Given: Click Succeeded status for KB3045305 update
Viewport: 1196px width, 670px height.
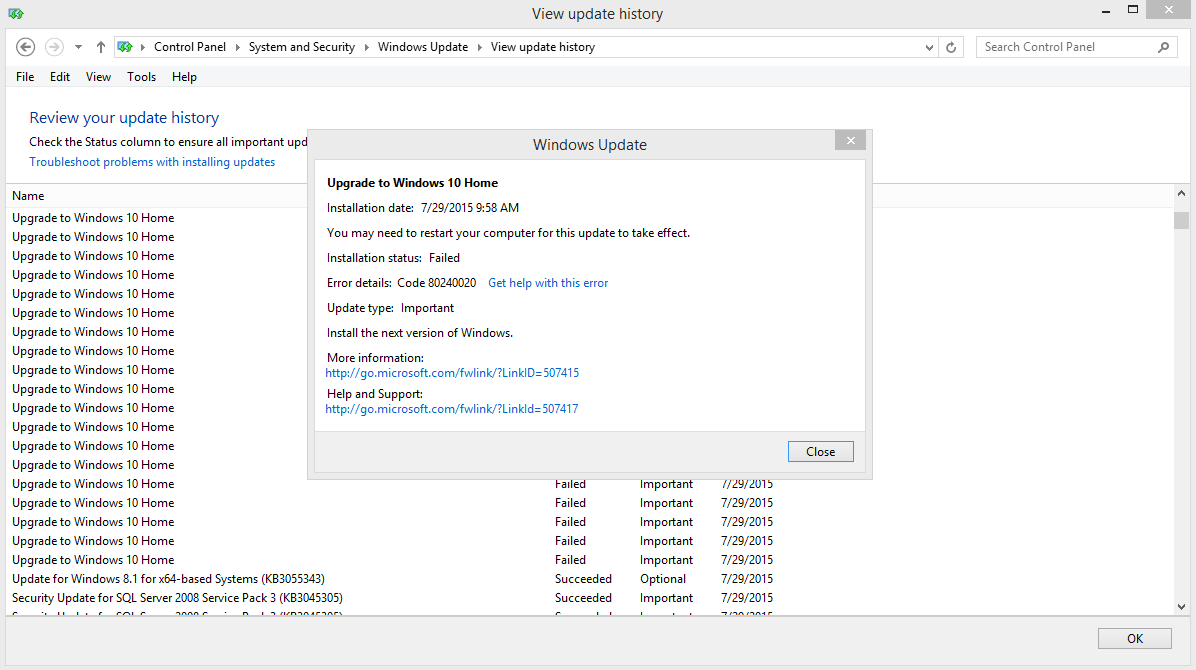Looking at the screenshot, I should click(584, 598).
